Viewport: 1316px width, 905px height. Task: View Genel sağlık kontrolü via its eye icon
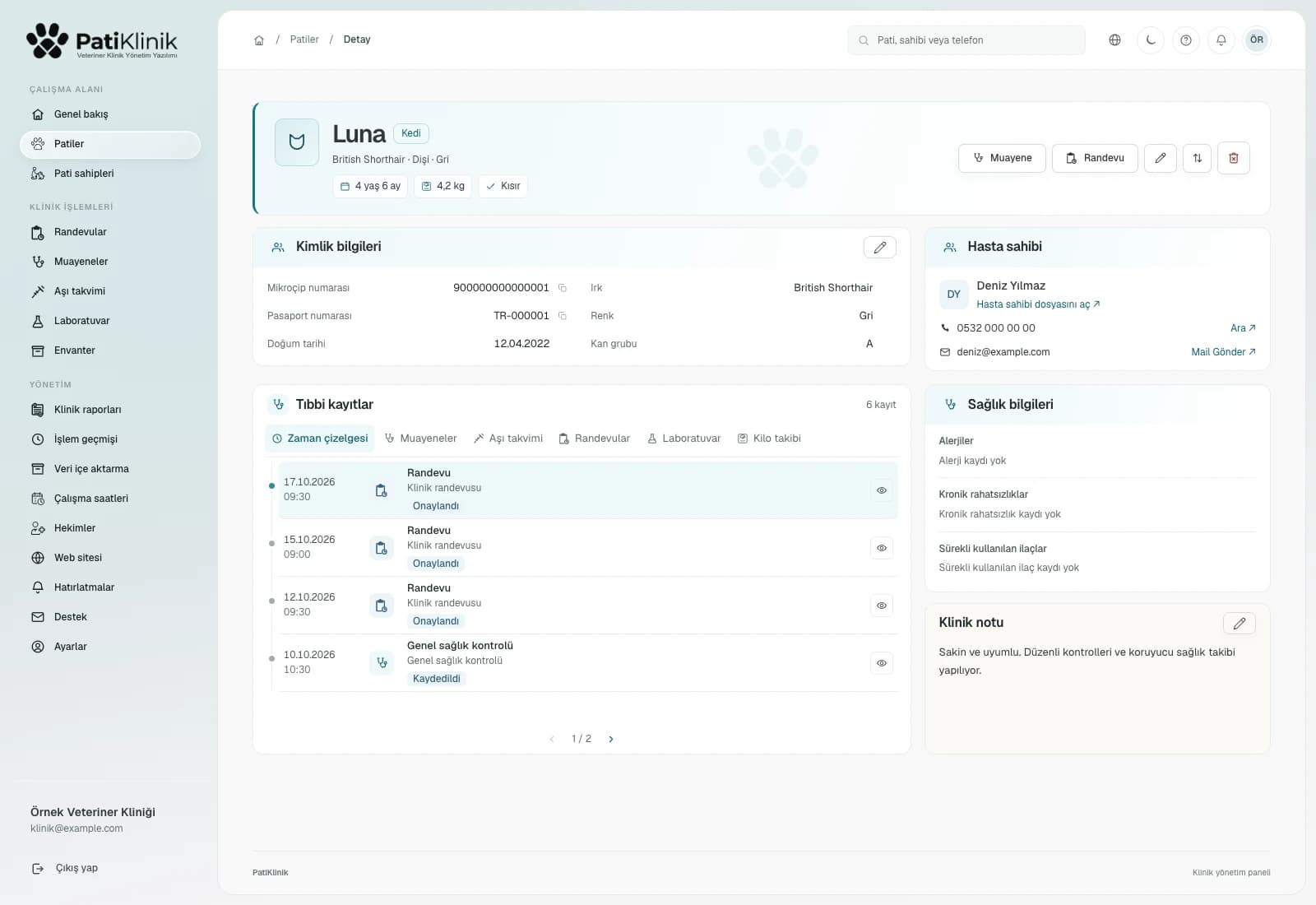pos(882,663)
